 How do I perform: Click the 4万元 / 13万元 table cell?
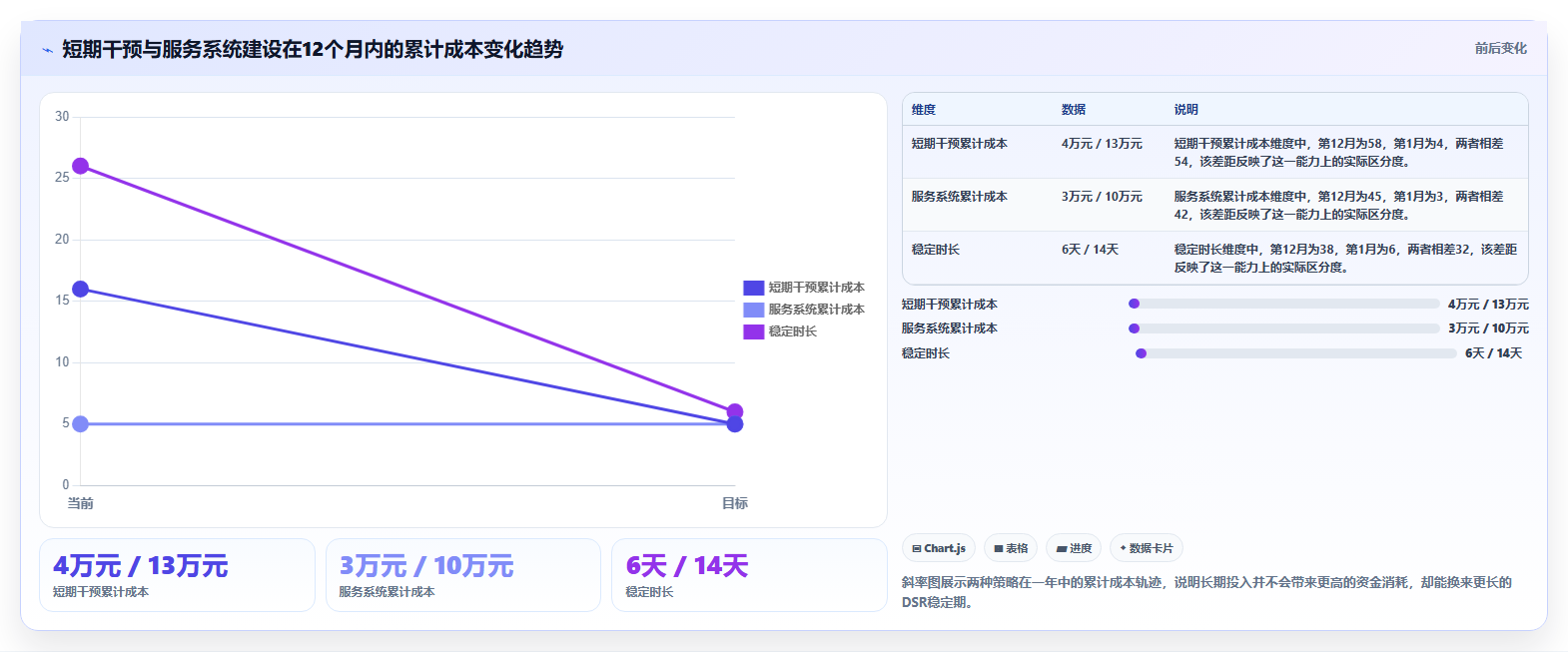[x=1102, y=144]
